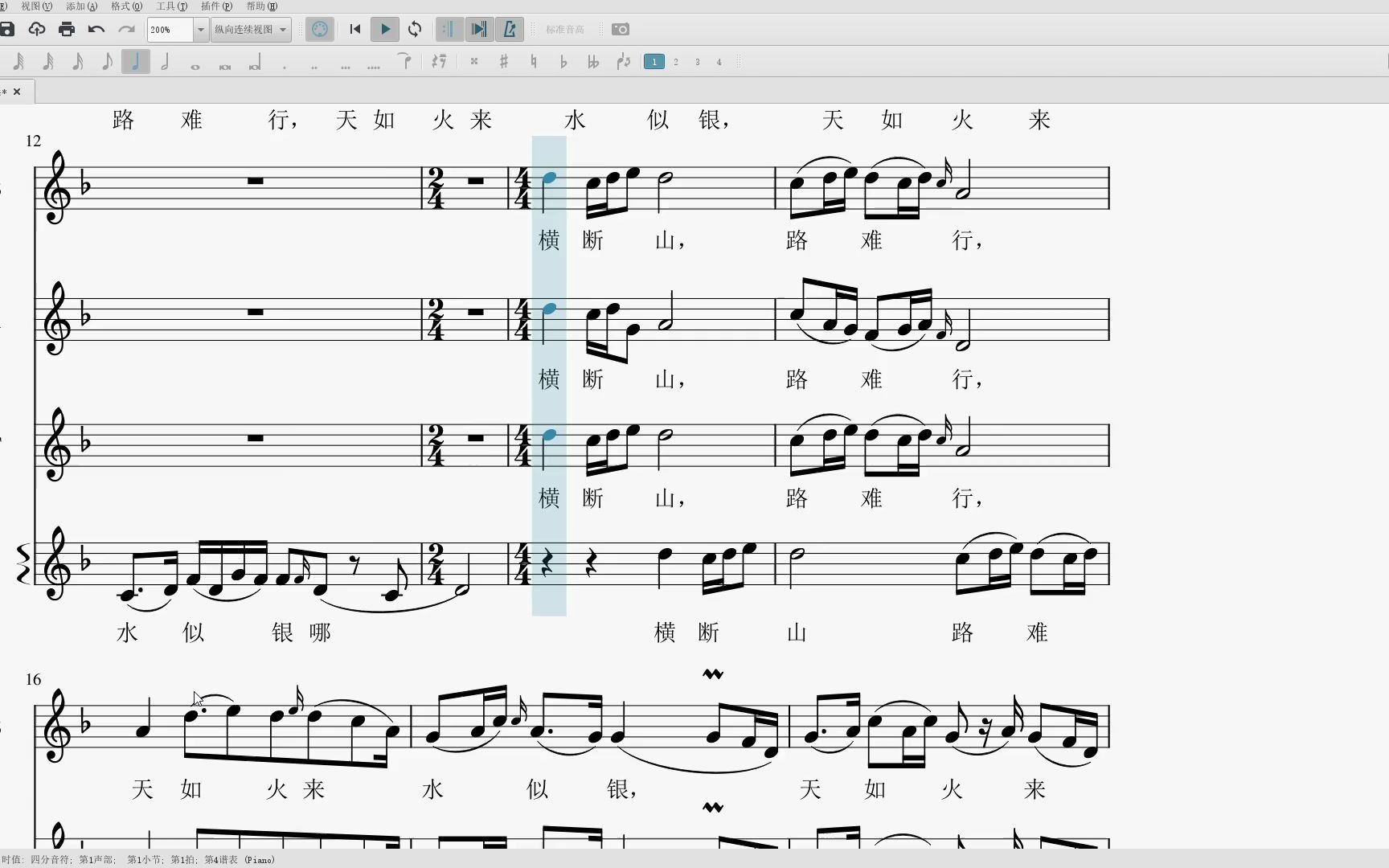Select the whole note duration
This screenshot has width=1389, height=868.
tap(195, 67)
